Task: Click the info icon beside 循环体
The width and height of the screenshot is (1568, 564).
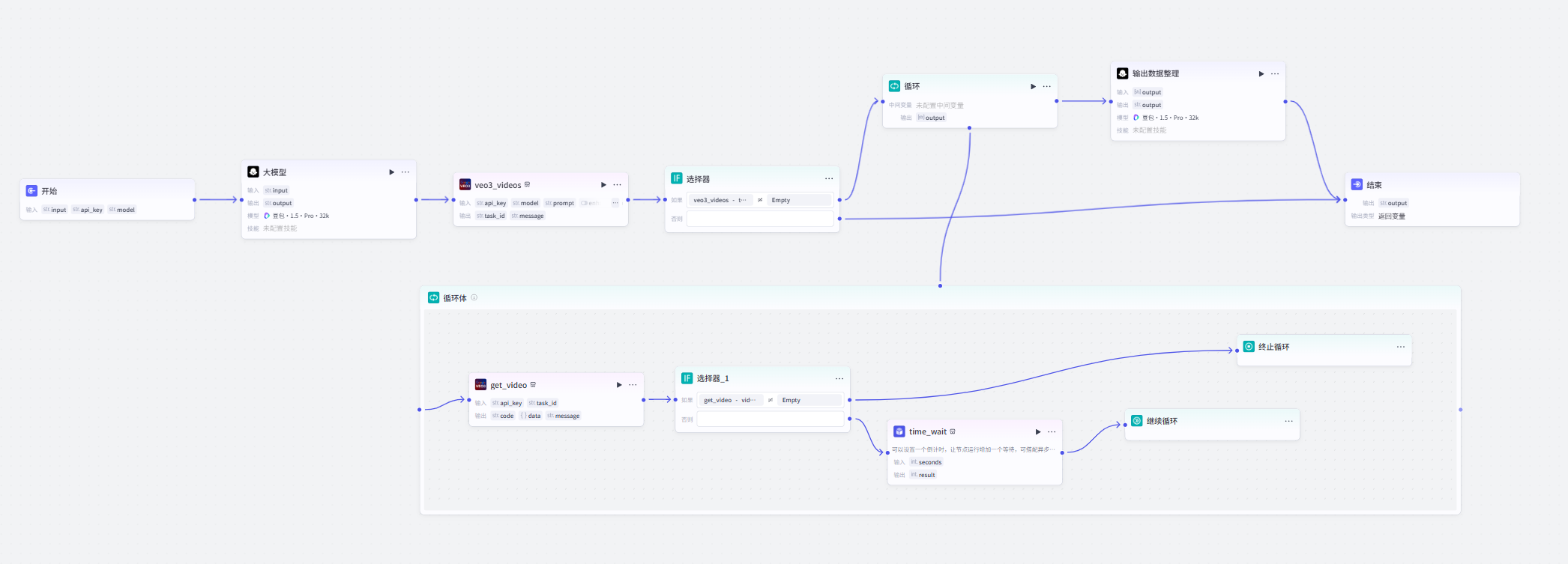Action: [x=474, y=298]
